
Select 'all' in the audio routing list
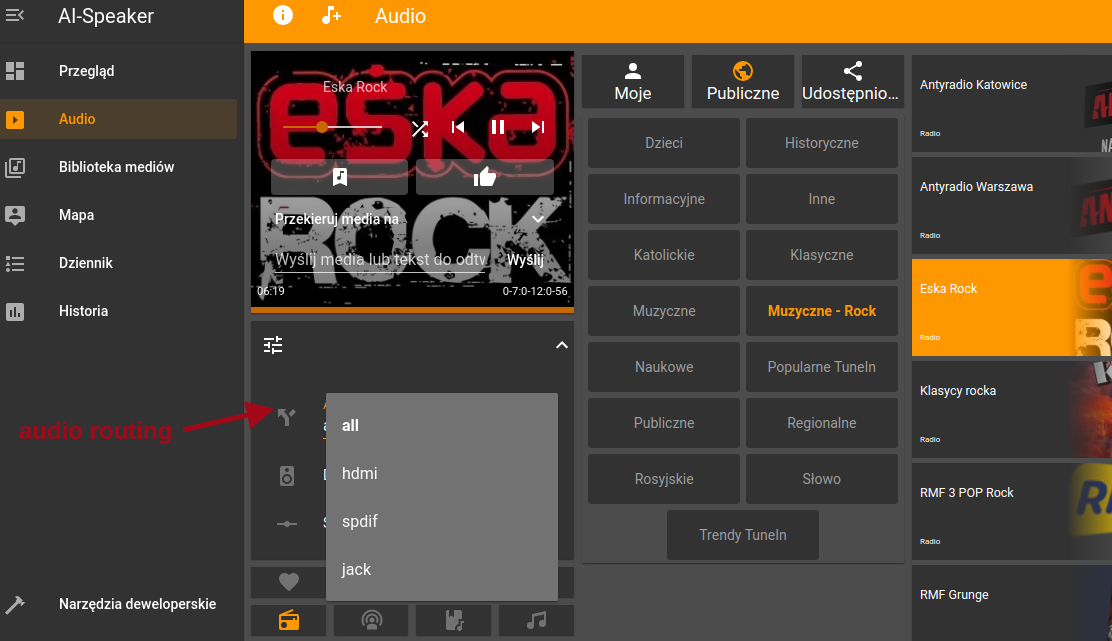click(x=442, y=425)
